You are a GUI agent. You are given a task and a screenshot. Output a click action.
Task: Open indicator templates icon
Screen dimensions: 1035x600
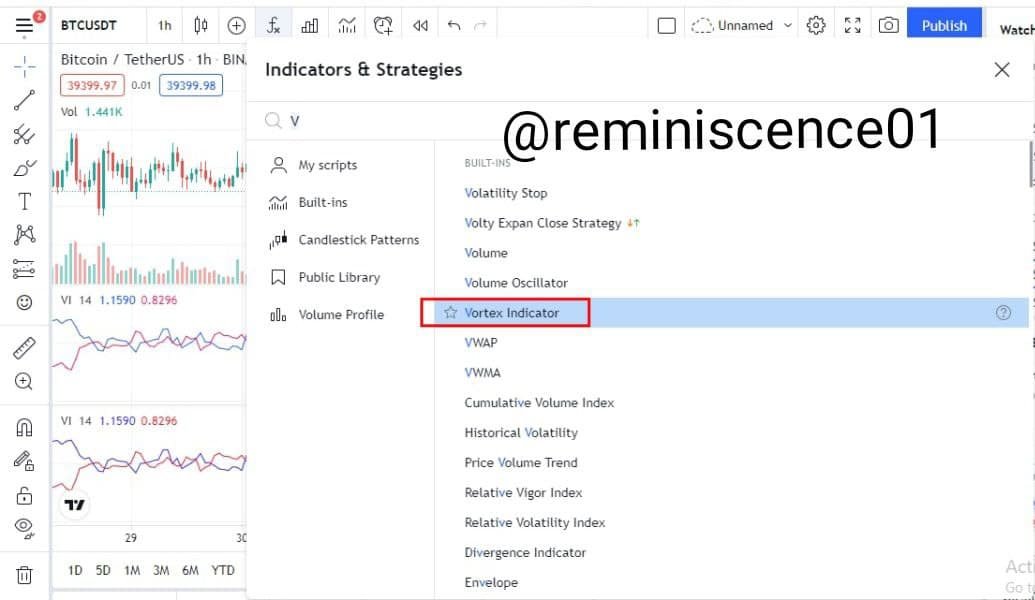(347, 25)
